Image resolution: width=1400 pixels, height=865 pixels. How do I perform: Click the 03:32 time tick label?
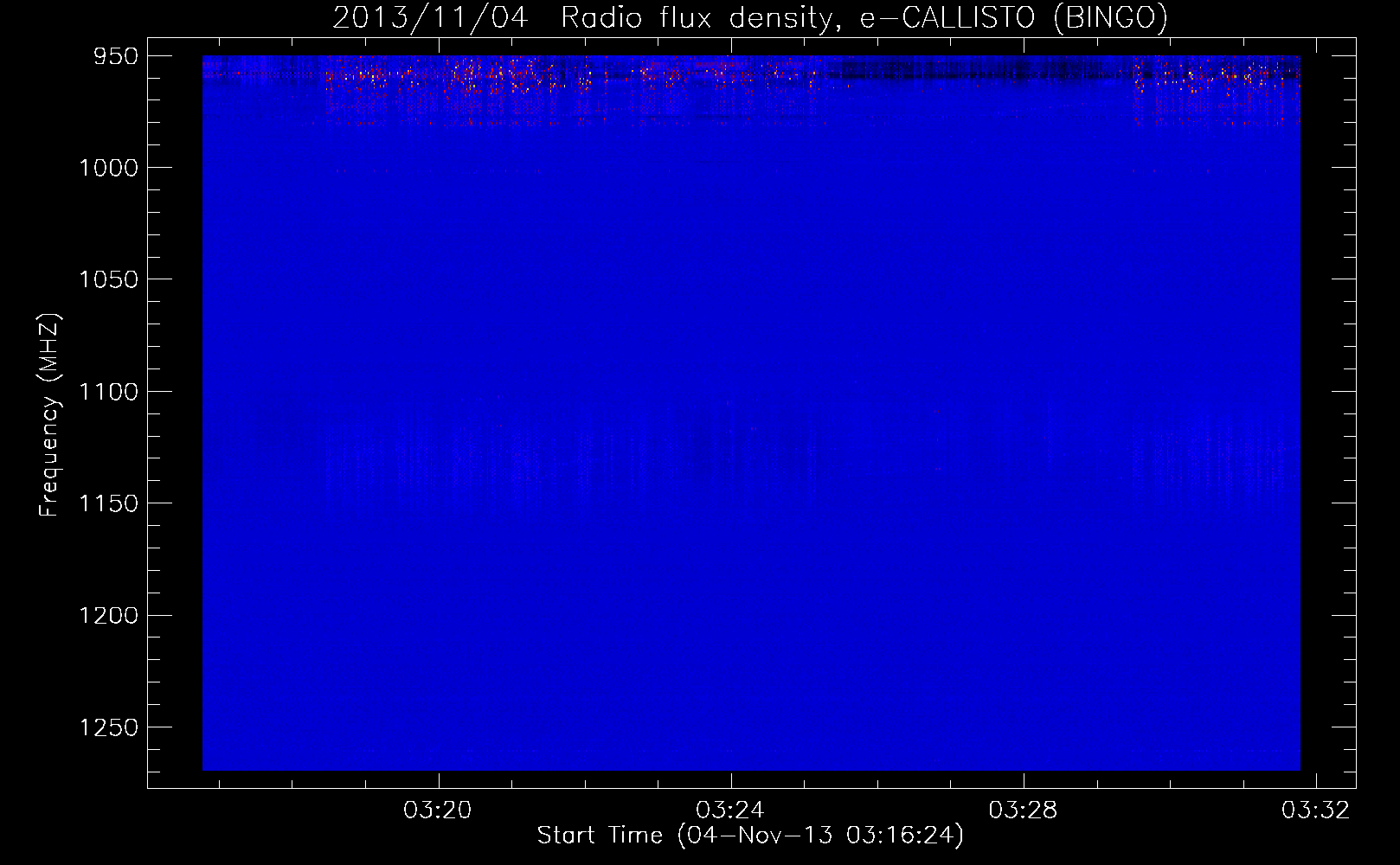coord(1315,811)
